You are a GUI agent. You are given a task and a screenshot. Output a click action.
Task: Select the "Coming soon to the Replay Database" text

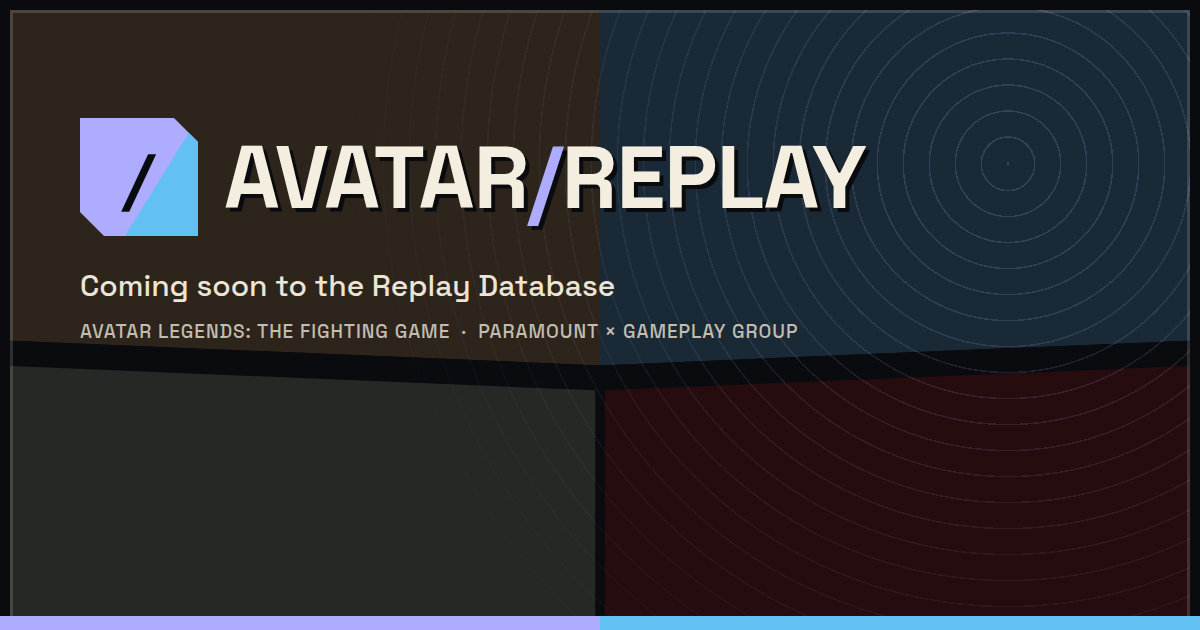click(x=347, y=287)
